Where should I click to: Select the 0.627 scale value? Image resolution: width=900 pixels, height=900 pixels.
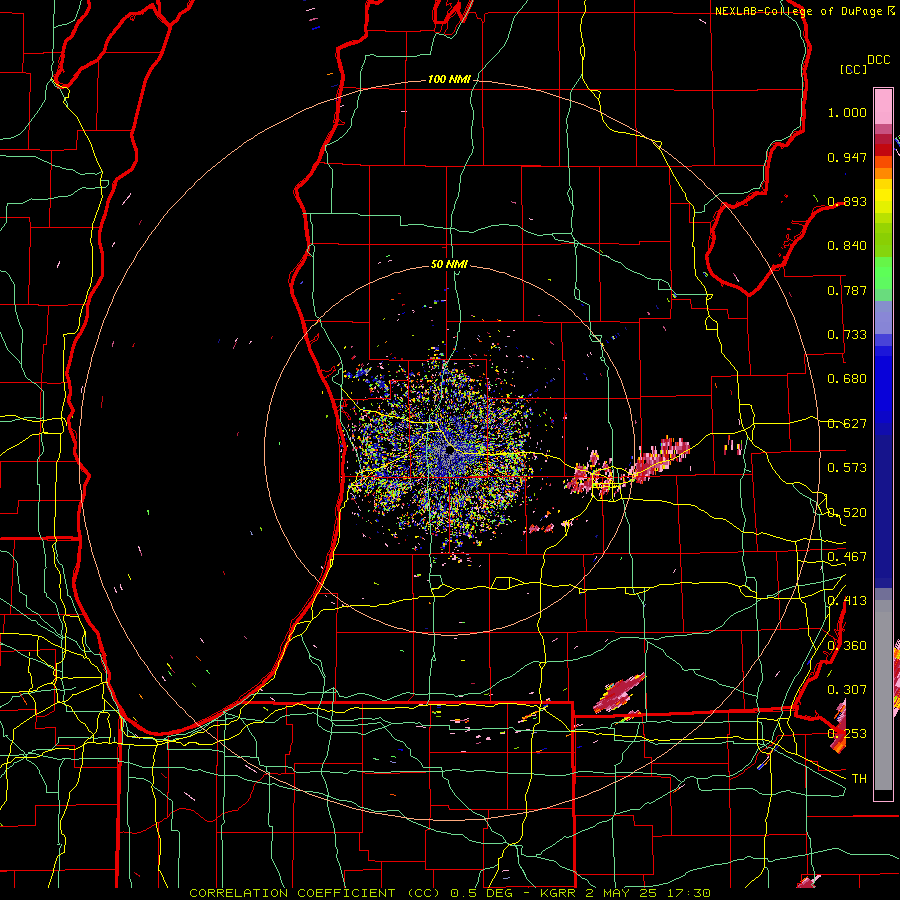click(847, 424)
